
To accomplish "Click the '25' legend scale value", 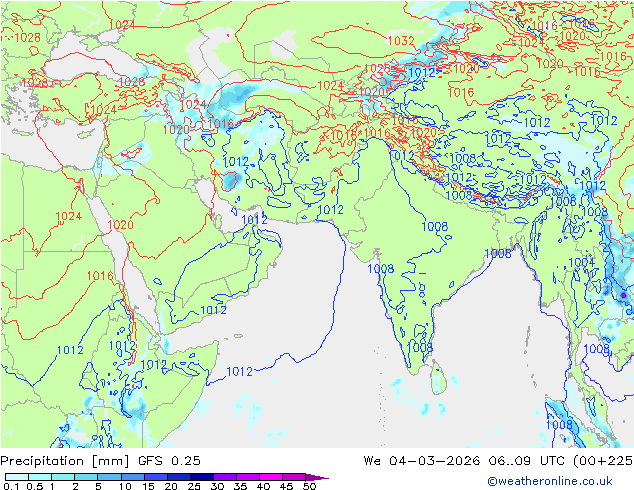I will click(x=194, y=486).
